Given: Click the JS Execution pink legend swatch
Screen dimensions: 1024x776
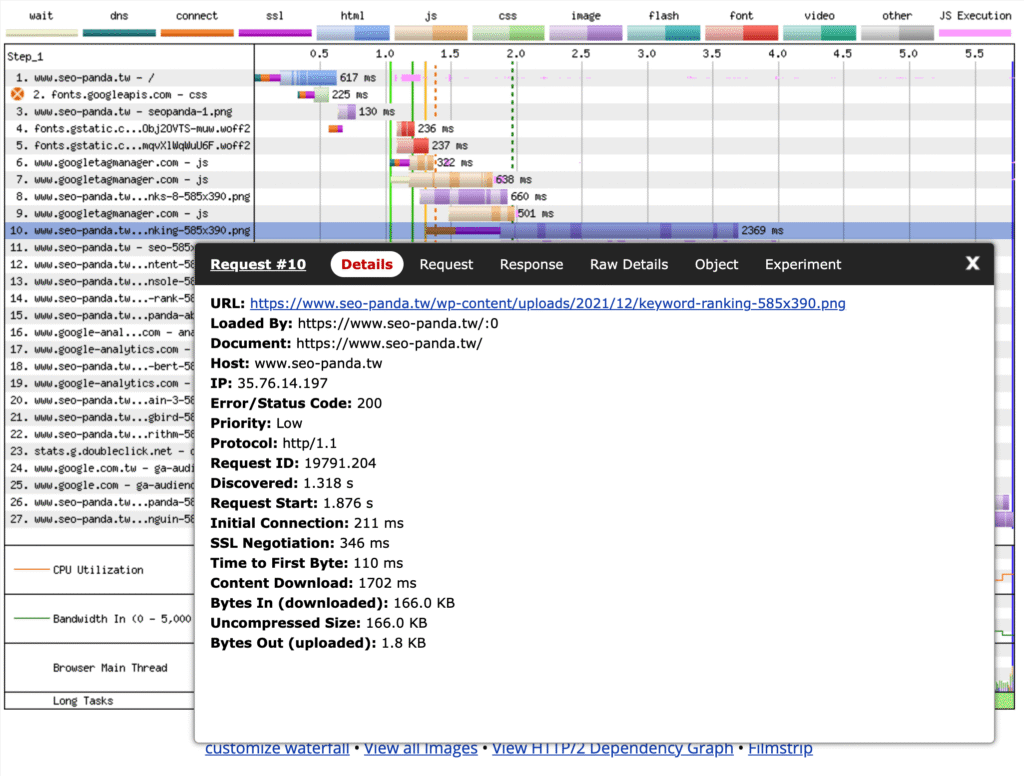Looking at the screenshot, I should click(x=975, y=32).
